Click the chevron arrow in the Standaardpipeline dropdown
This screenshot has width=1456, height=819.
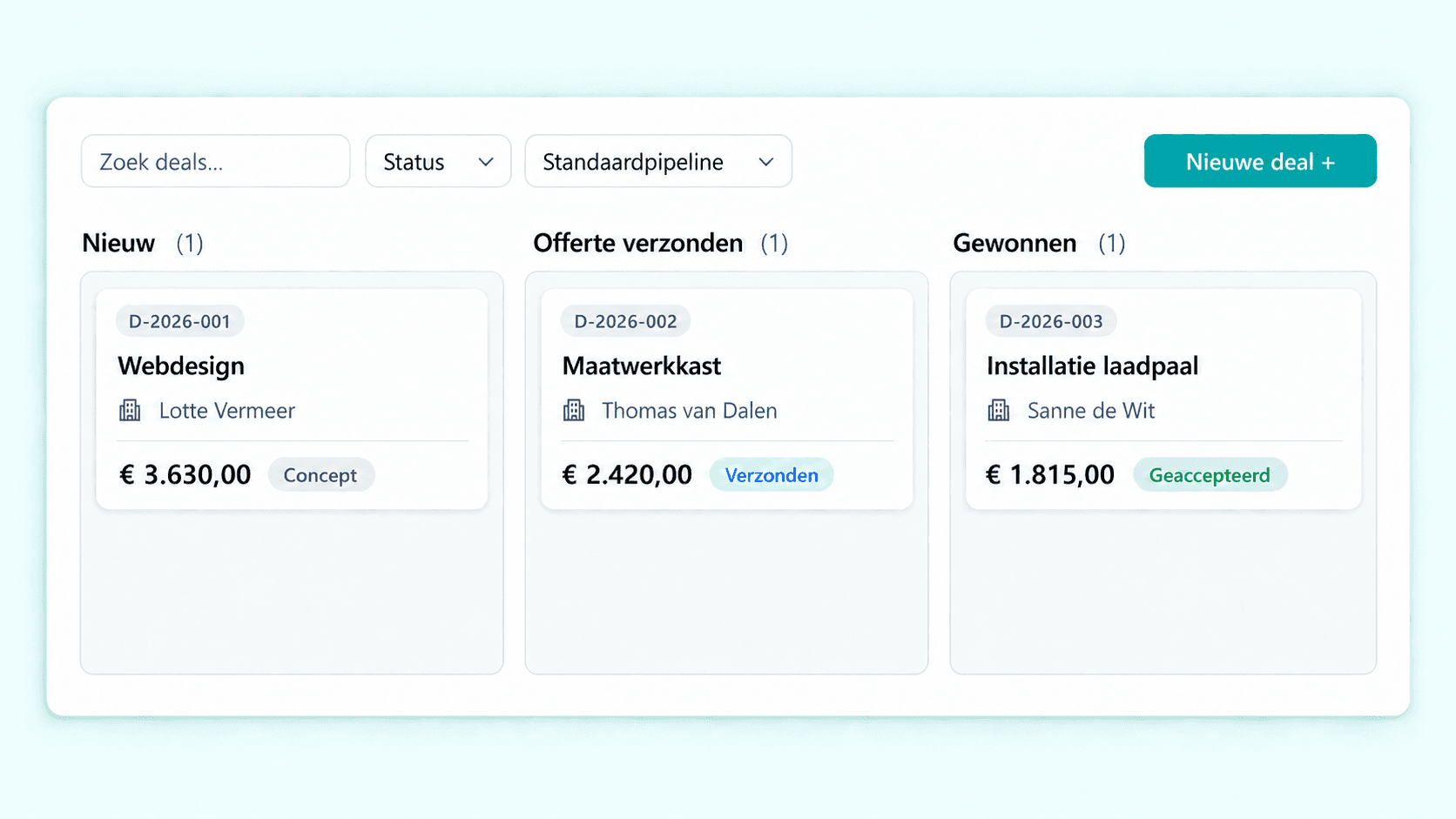766,162
